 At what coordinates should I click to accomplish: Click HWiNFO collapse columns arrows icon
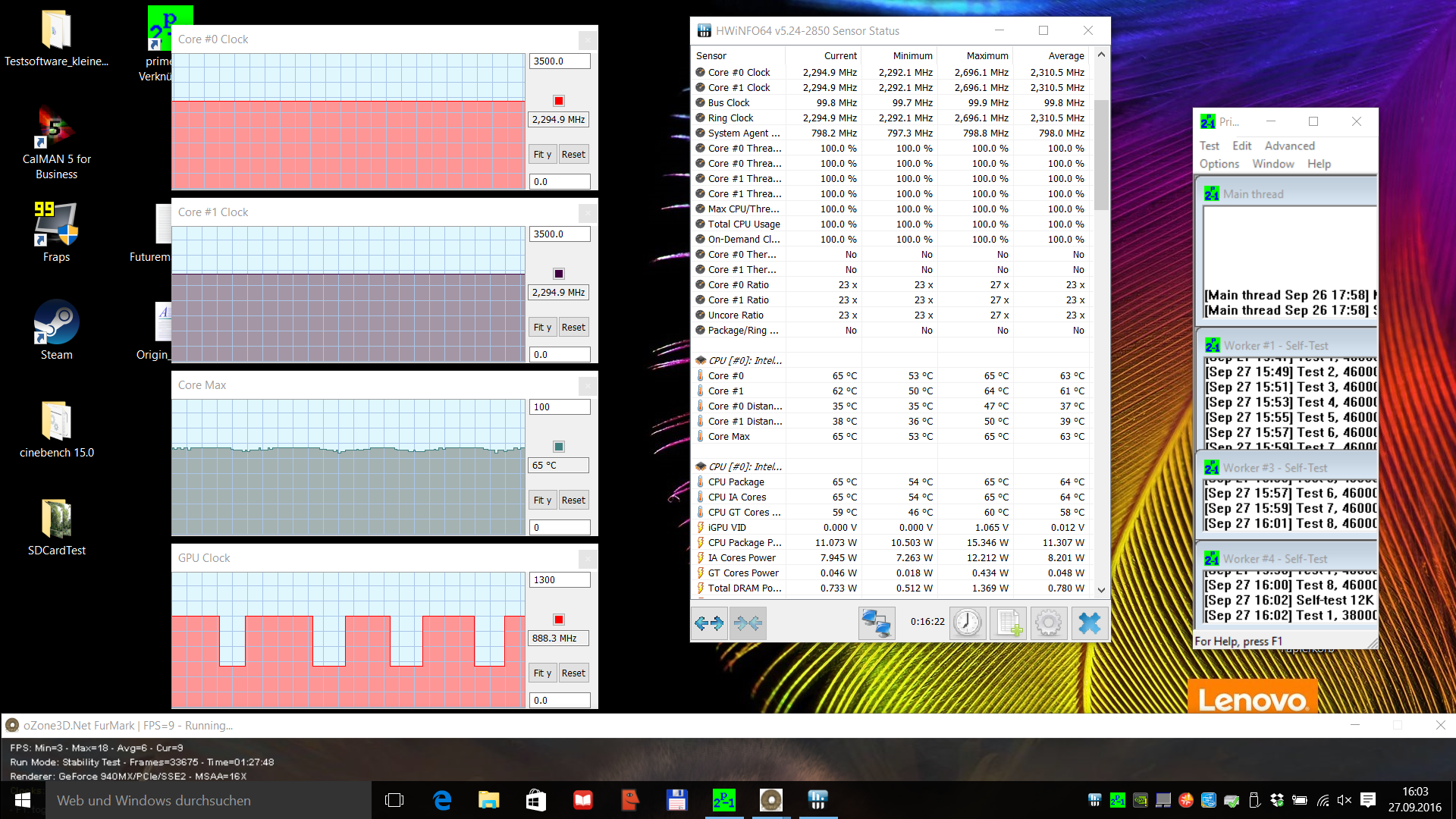tap(748, 623)
